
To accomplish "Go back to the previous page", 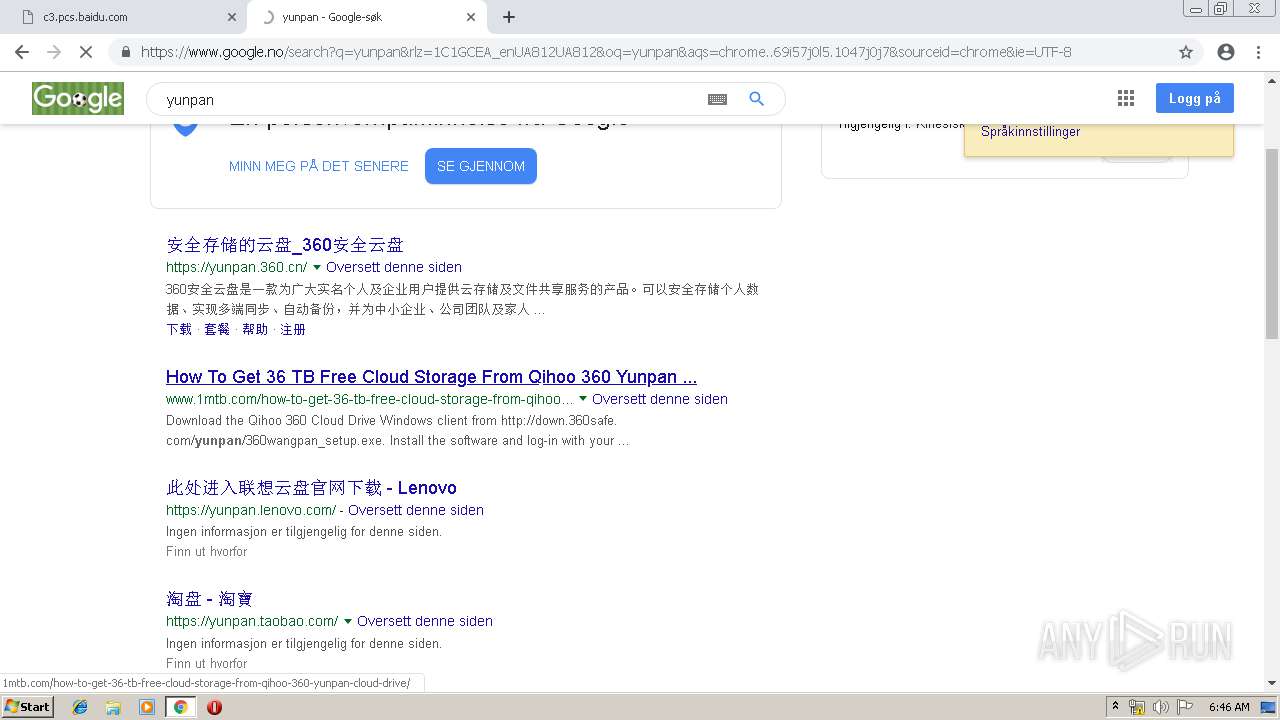I will (22, 52).
